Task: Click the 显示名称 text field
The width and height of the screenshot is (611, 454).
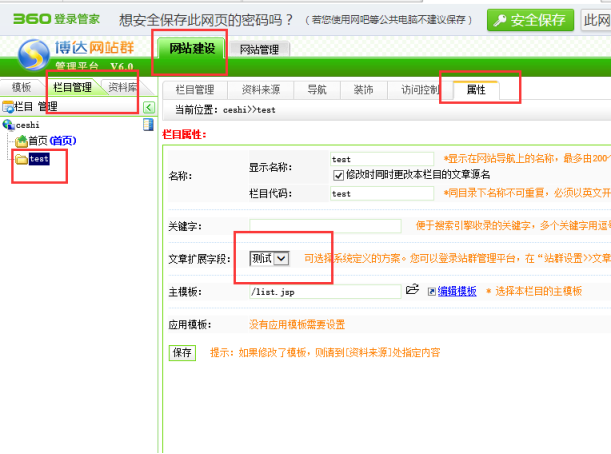Action: 382,158
